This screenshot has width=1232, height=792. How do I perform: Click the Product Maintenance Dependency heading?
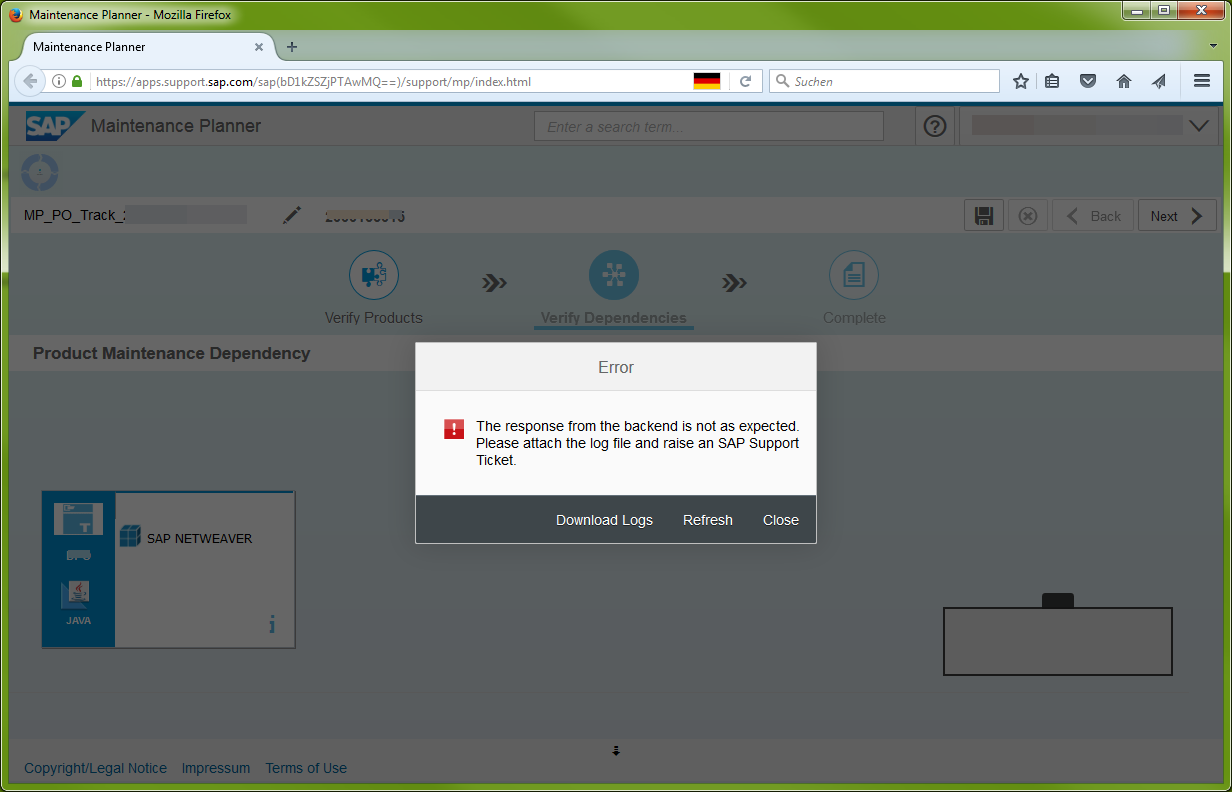pos(172,353)
